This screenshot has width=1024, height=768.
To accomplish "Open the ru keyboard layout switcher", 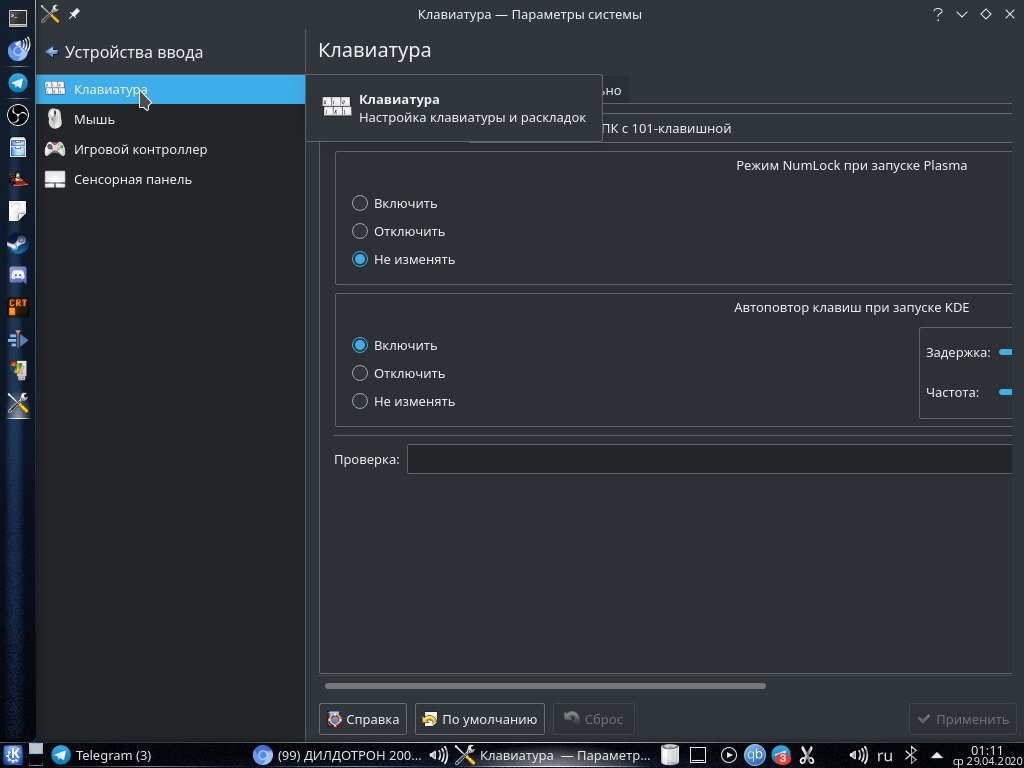I will (x=884, y=755).
